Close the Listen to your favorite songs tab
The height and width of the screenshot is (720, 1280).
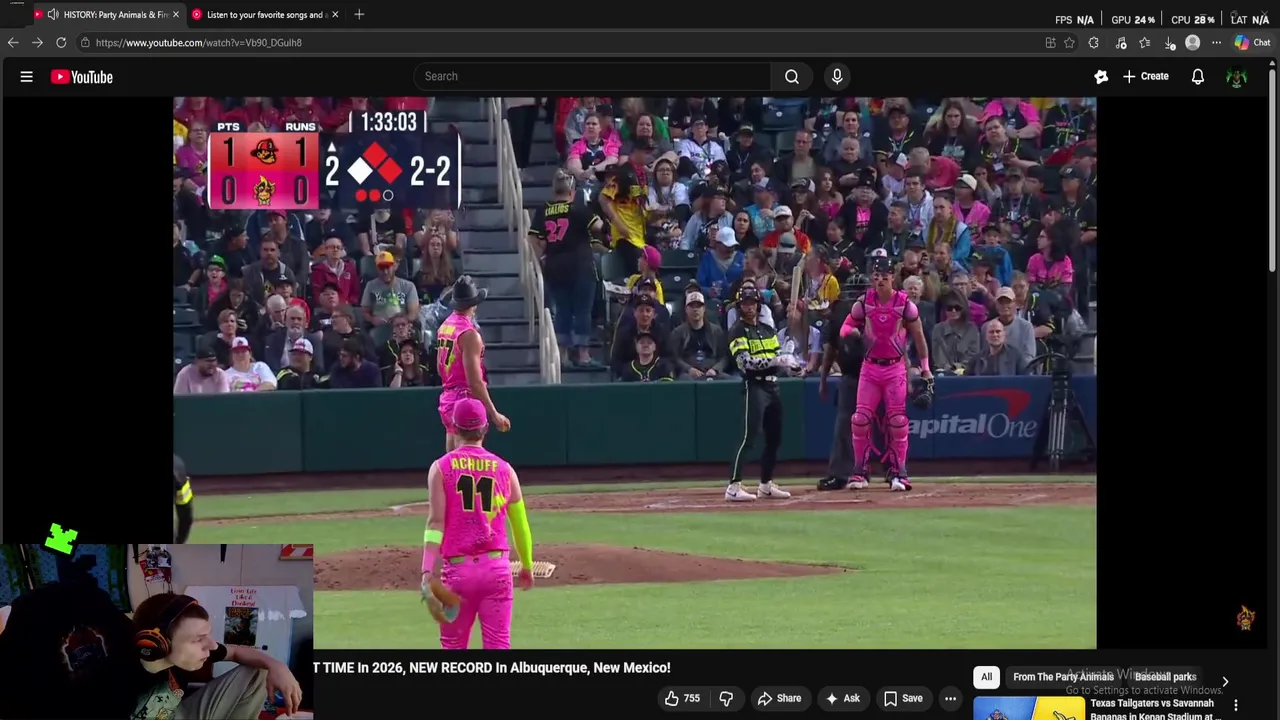click(335, 15)
